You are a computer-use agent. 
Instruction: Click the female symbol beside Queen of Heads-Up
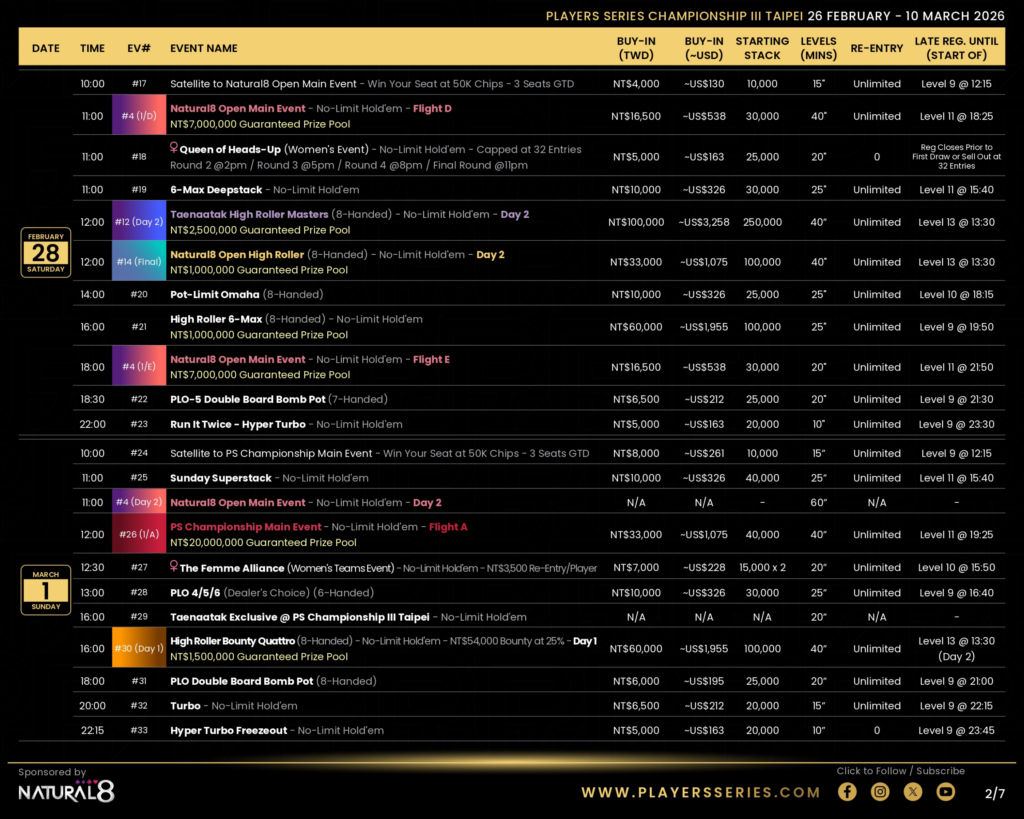[174, 149]
